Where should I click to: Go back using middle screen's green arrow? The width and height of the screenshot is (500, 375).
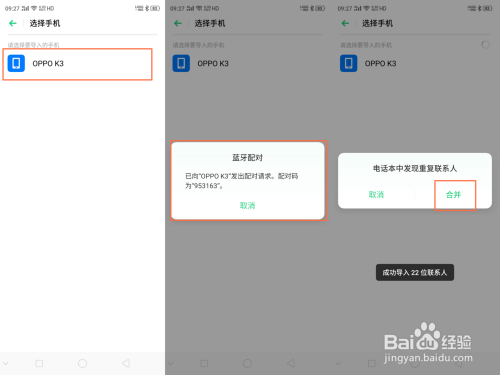178,23
